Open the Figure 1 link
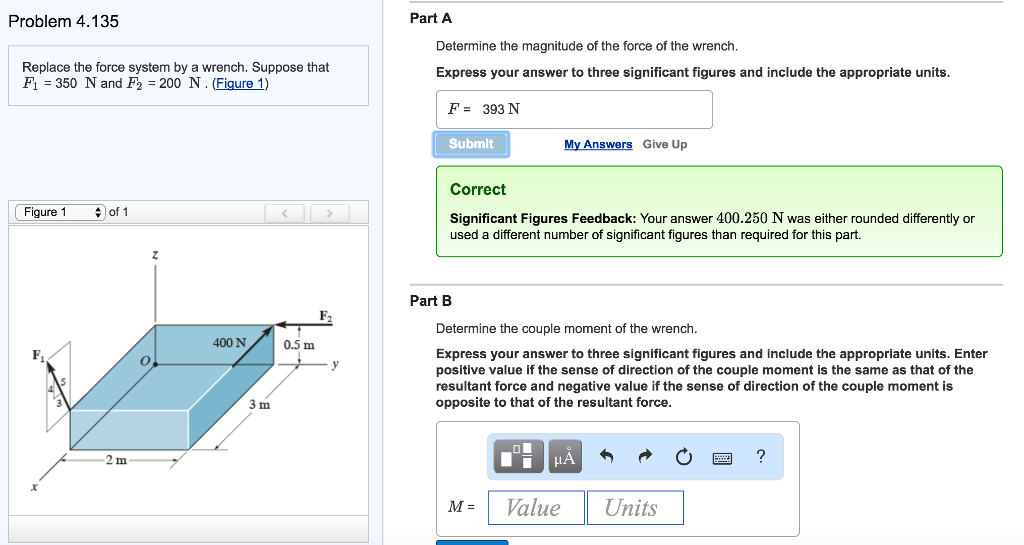Viewport: 1024px width, 545px height. click(240, 84)
